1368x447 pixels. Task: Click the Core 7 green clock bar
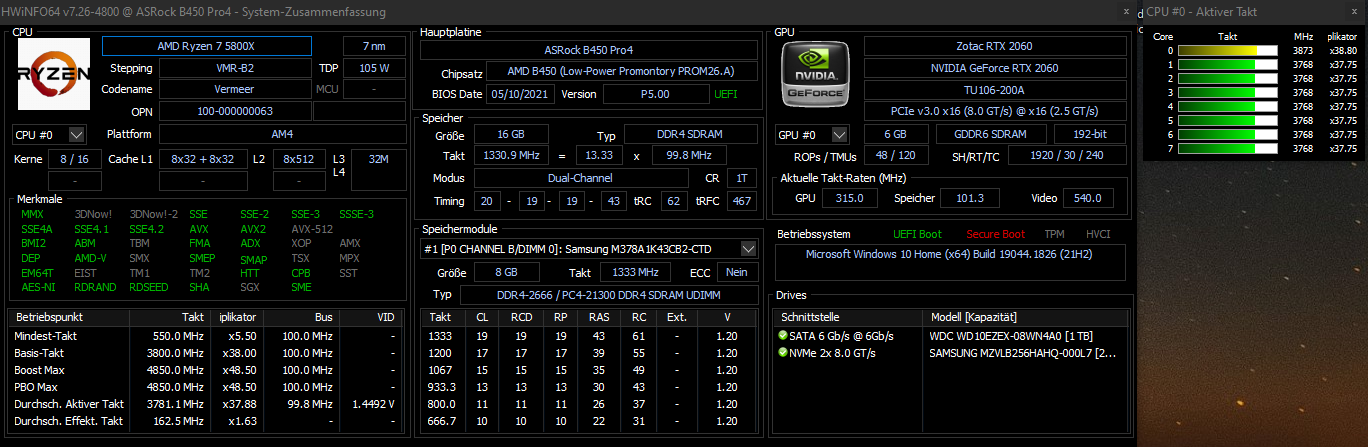[1229, 148]
